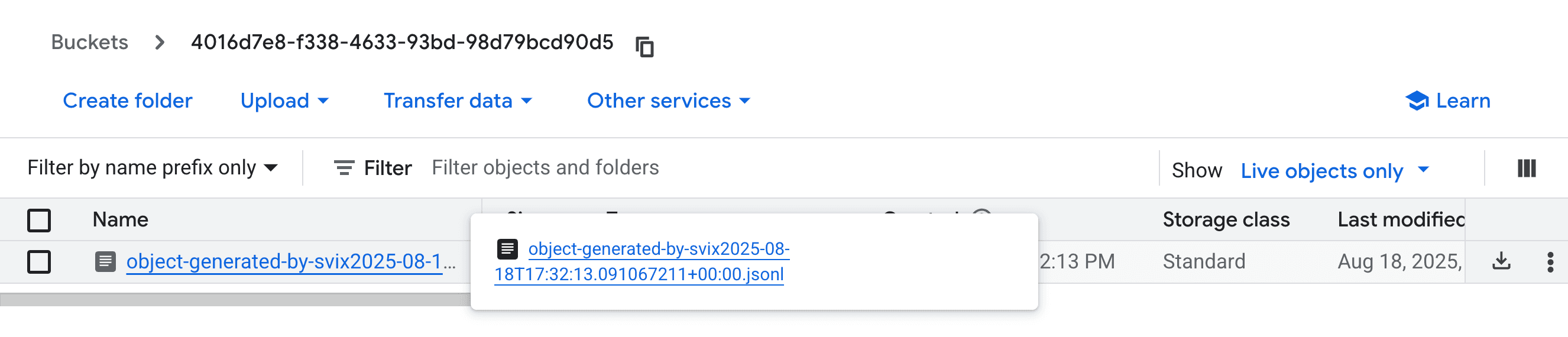1568x337 pixels.
Task: Check the object-generated-by-svix row checkbox
Action: (x=39, y=261)
